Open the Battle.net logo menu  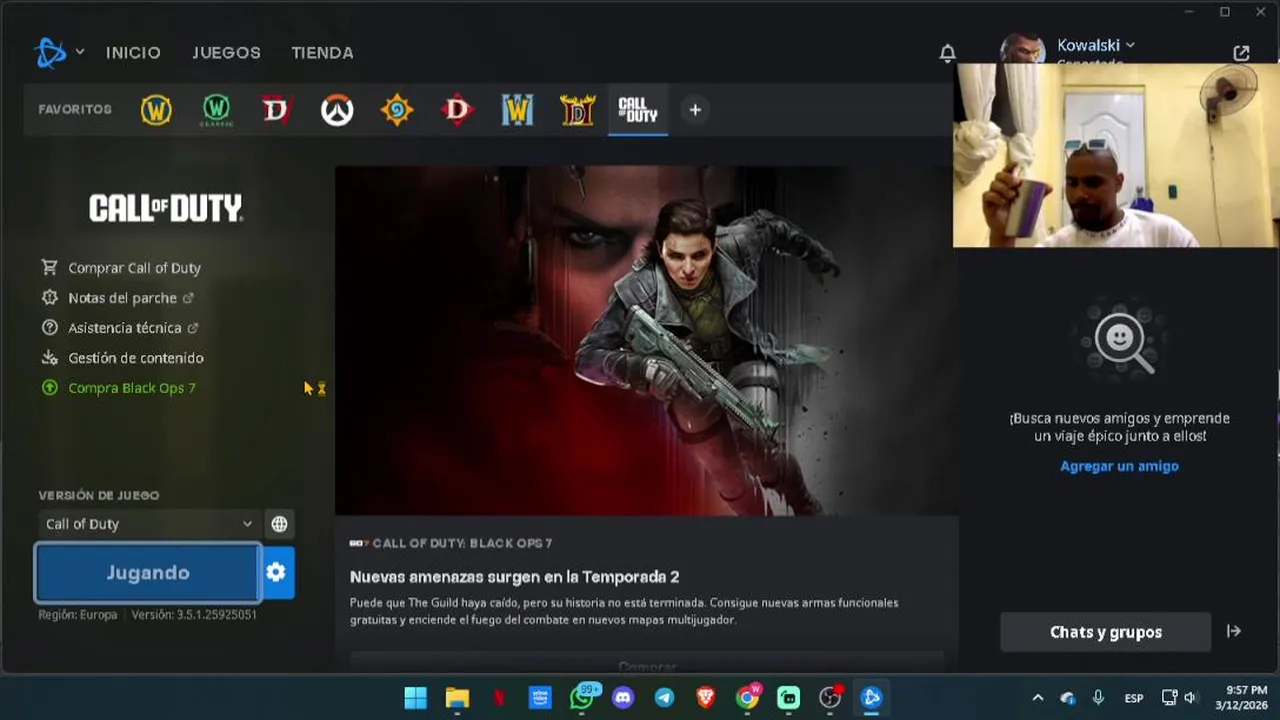pyautogui.click(x=50, y=52)
